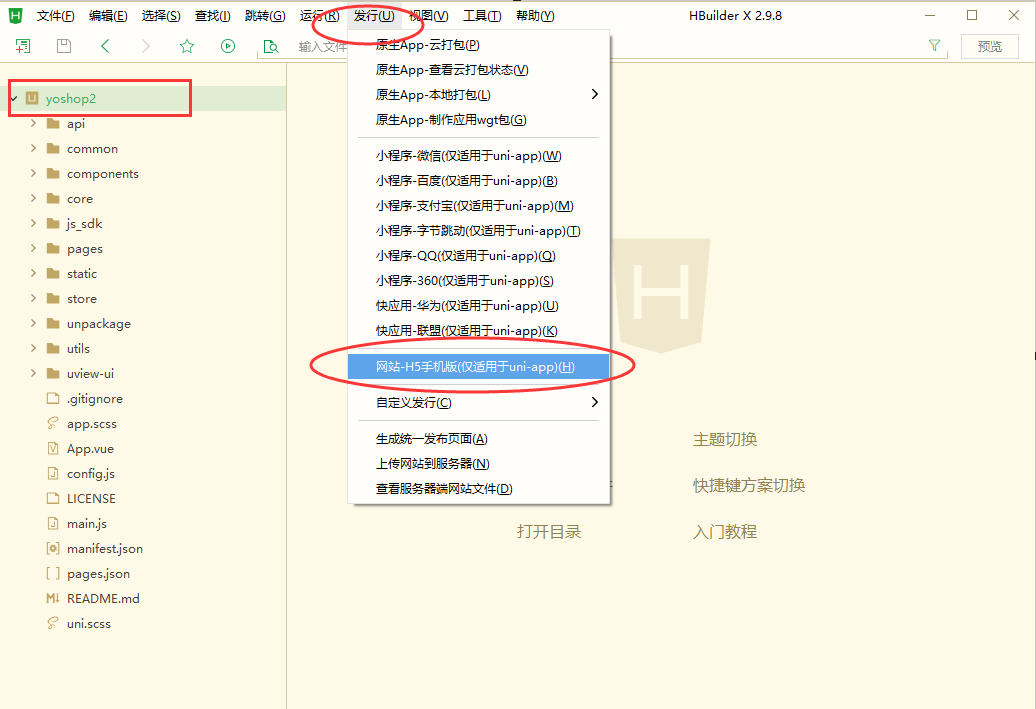This screenshot has width=1036, height=709.
Task: Click the app.scss file icon
Action: tap(53, 423)
